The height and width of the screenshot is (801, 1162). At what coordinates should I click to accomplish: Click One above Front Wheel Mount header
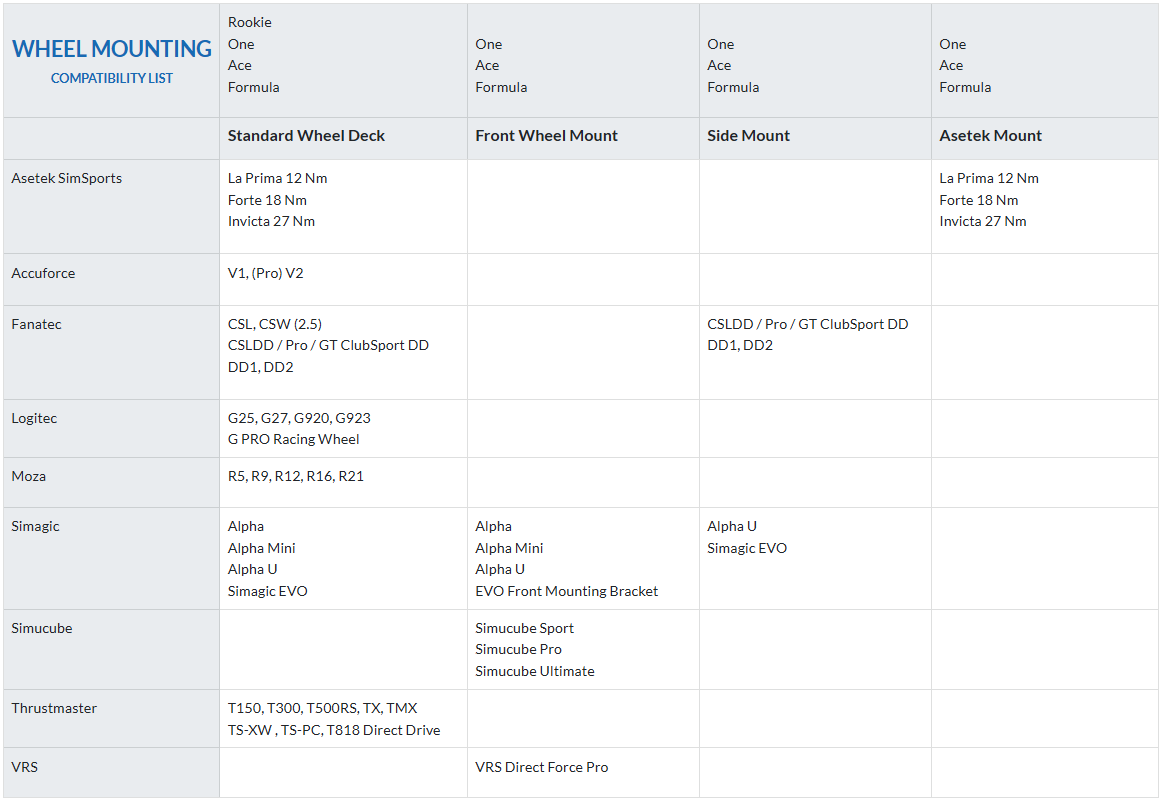(x=488, y=44)
